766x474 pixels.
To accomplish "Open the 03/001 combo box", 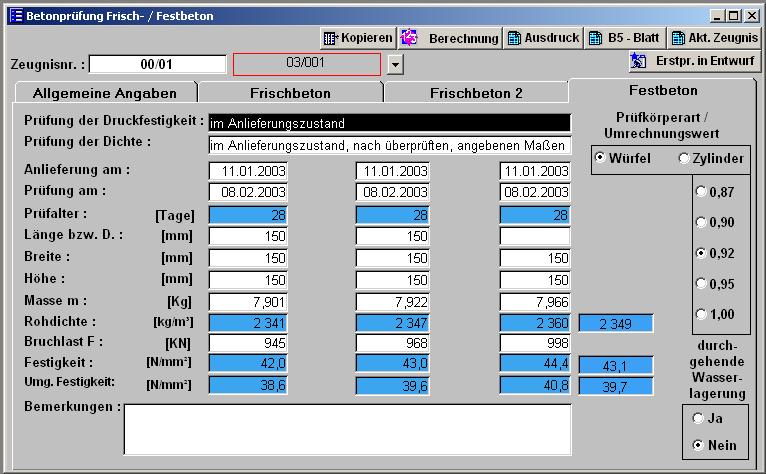I will (307, 64).
